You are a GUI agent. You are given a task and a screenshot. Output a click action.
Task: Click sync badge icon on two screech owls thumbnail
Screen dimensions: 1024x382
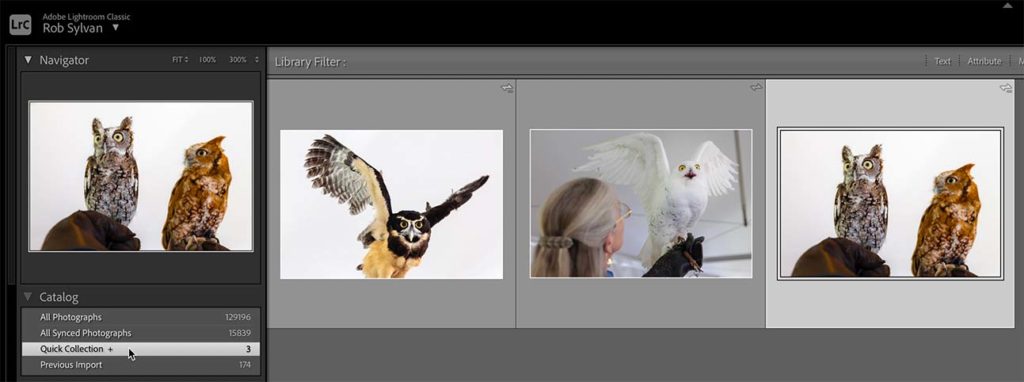pyautogui.click(x=1006, y=88)
